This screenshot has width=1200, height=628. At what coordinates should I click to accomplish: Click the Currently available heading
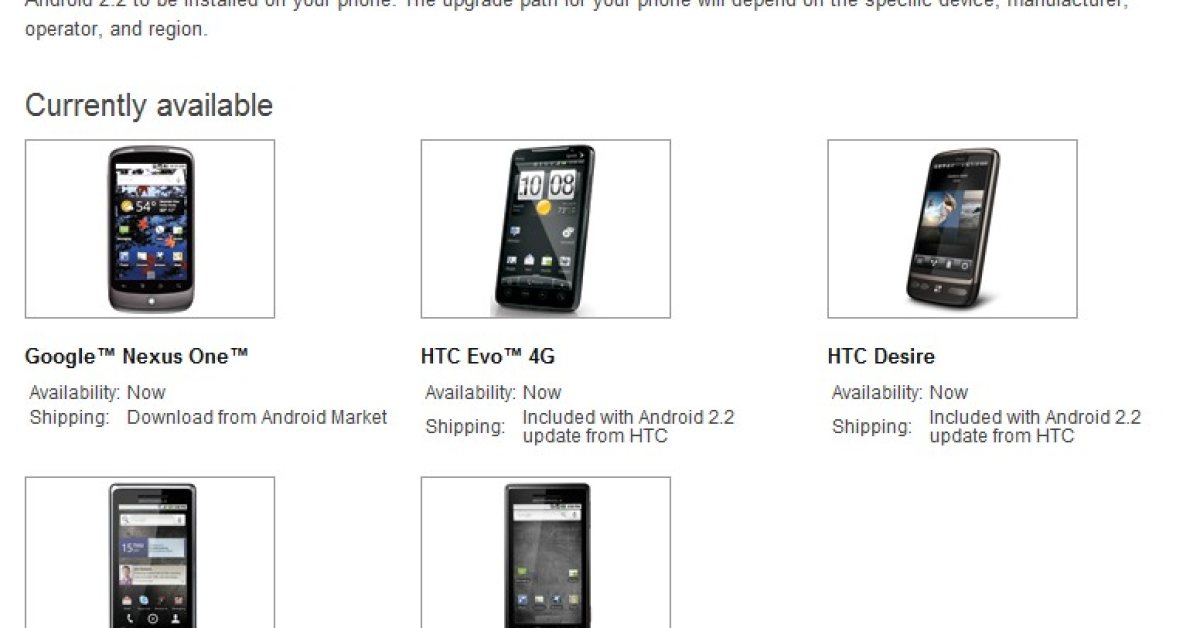point(149,105)
